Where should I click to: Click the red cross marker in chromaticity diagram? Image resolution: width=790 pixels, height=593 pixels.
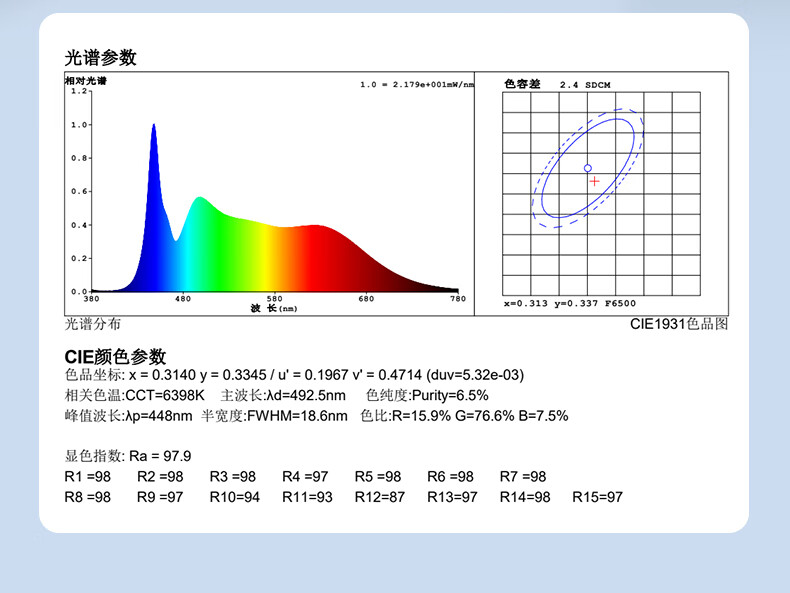click(595, 181)
